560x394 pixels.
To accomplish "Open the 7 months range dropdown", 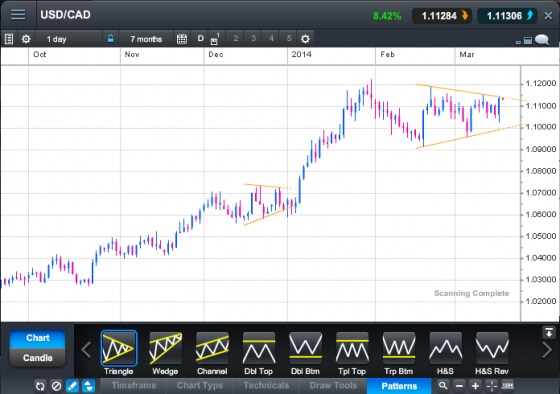I will point(146,39).
